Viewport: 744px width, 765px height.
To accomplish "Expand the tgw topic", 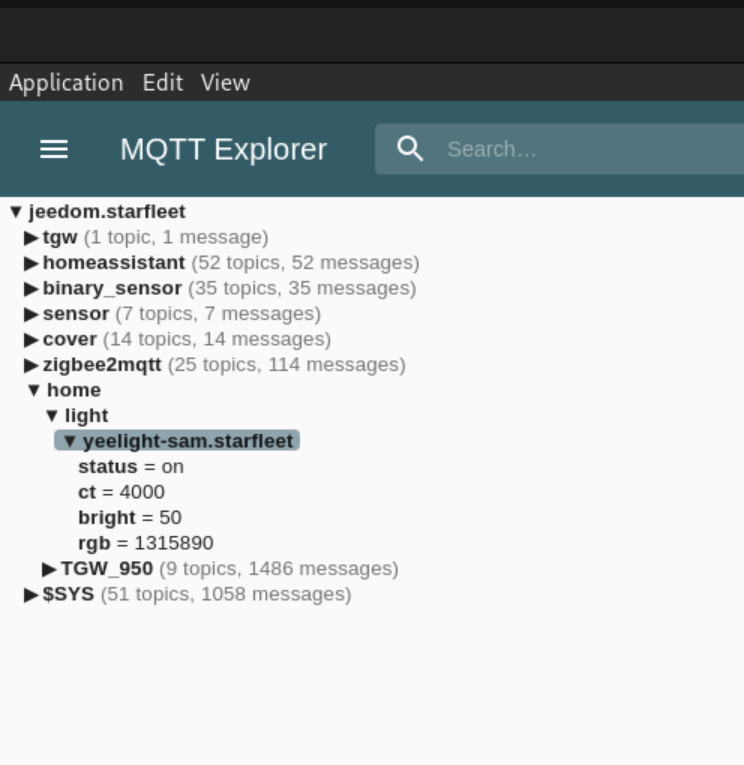I will (x=32, y=238).
